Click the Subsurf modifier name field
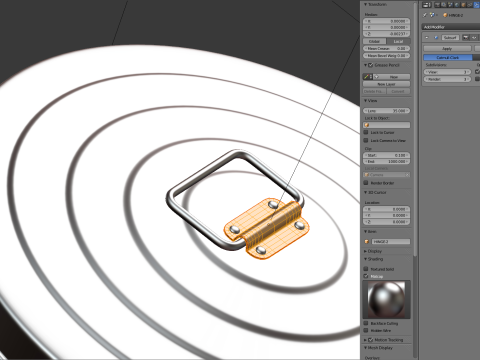The height and width of the screenshot is (360, 480). coord(450,37)
